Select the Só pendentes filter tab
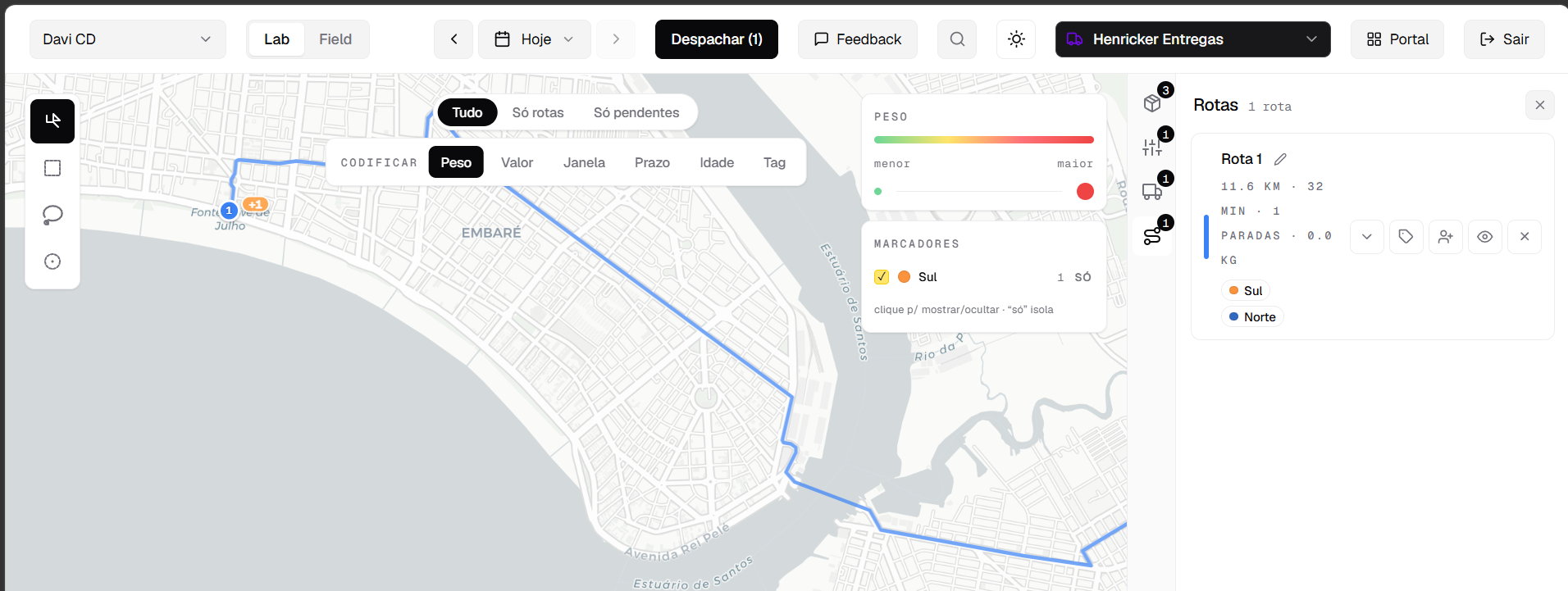This screenshot has height=591, width=1568. (x=636, y=112)
